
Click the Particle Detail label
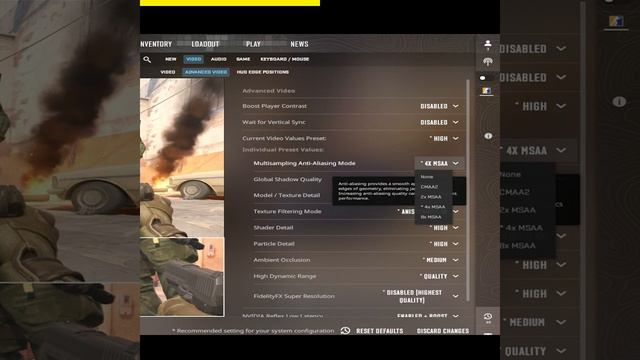[x=274, y=244]
